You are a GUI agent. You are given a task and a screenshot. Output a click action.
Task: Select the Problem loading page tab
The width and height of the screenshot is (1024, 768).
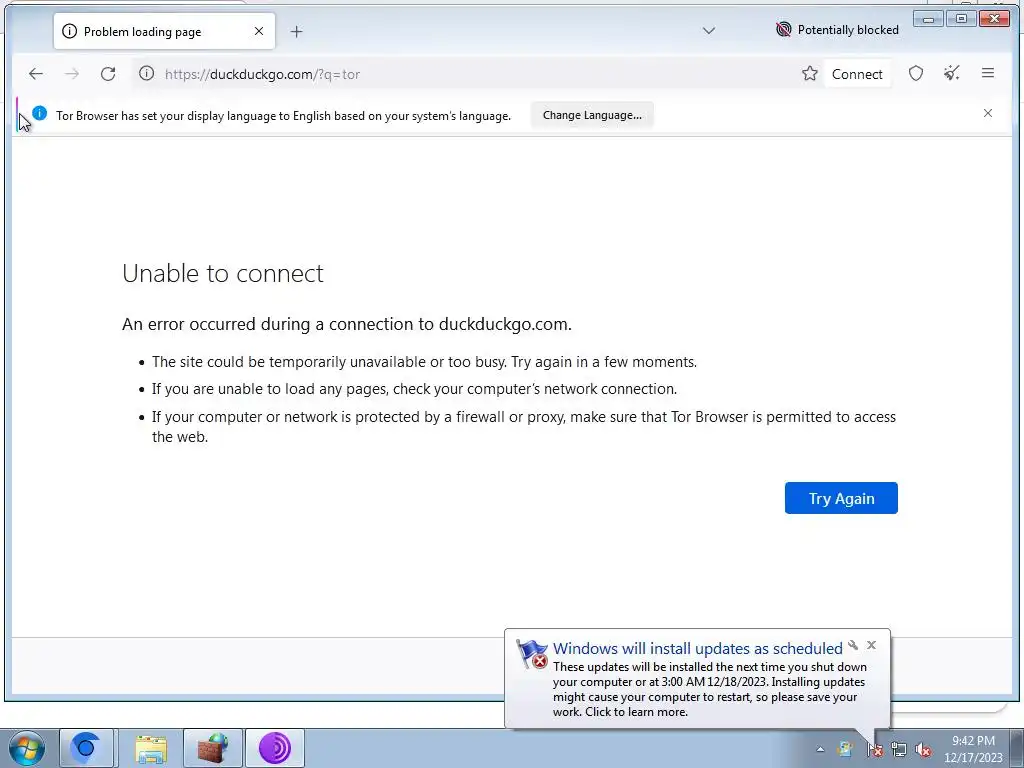pyautogui.click(x=164, y=31)
